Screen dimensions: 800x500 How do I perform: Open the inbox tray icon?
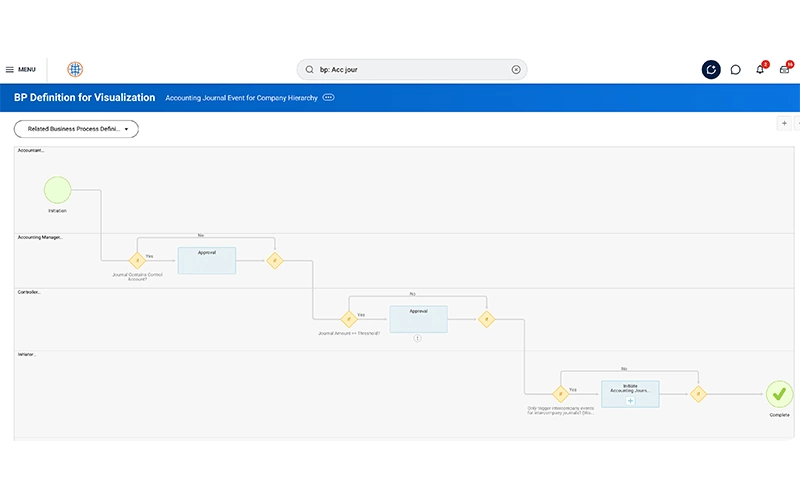pyautogui.click(x=784, y=69)
